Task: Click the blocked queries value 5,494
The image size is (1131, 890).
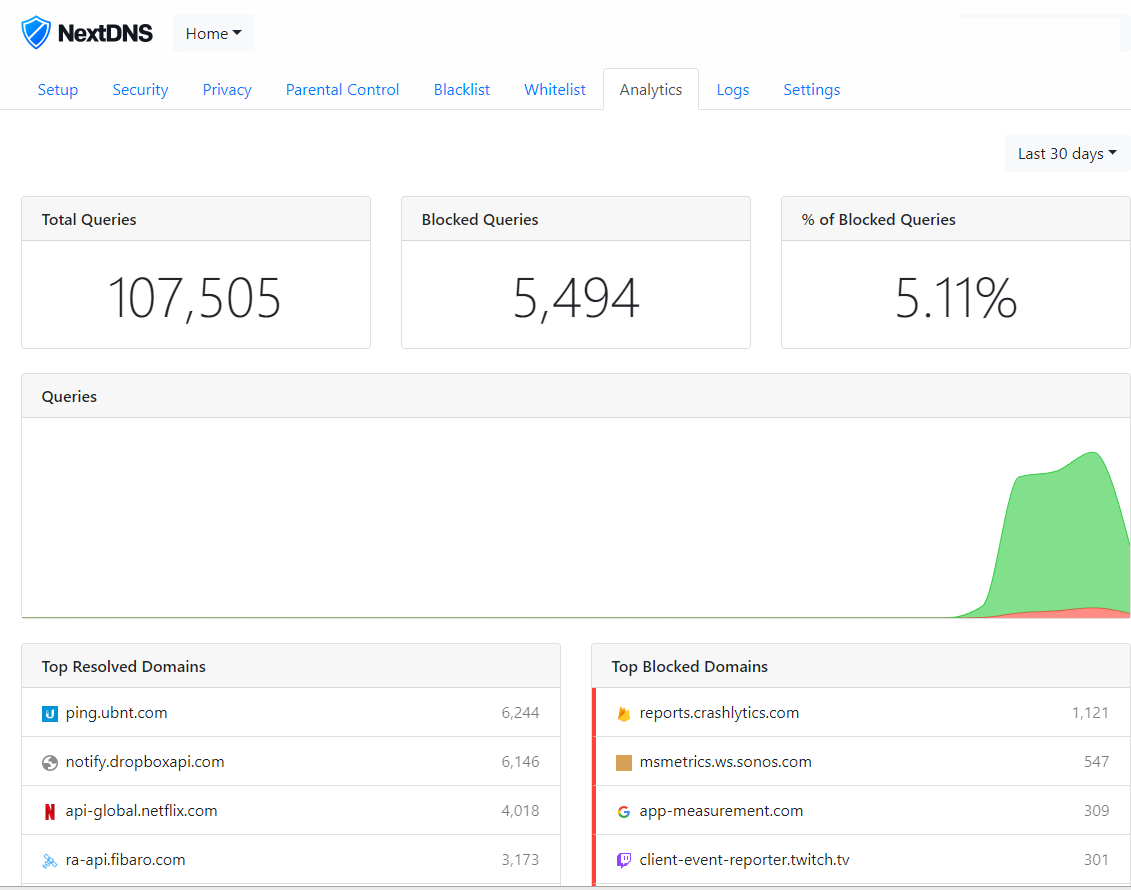Action: (x=576, y=298)
